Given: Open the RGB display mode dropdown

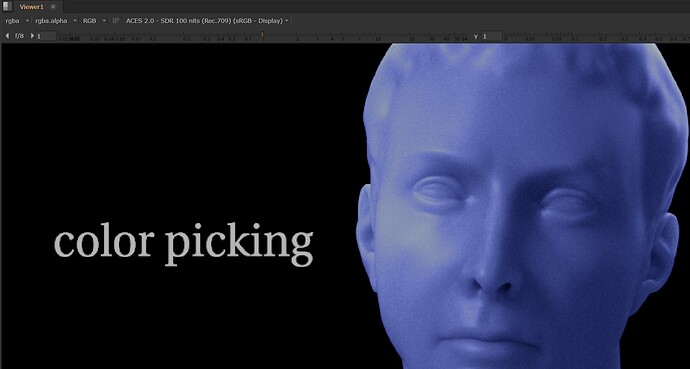Looking at the screenshot, I should coord(94,21).
